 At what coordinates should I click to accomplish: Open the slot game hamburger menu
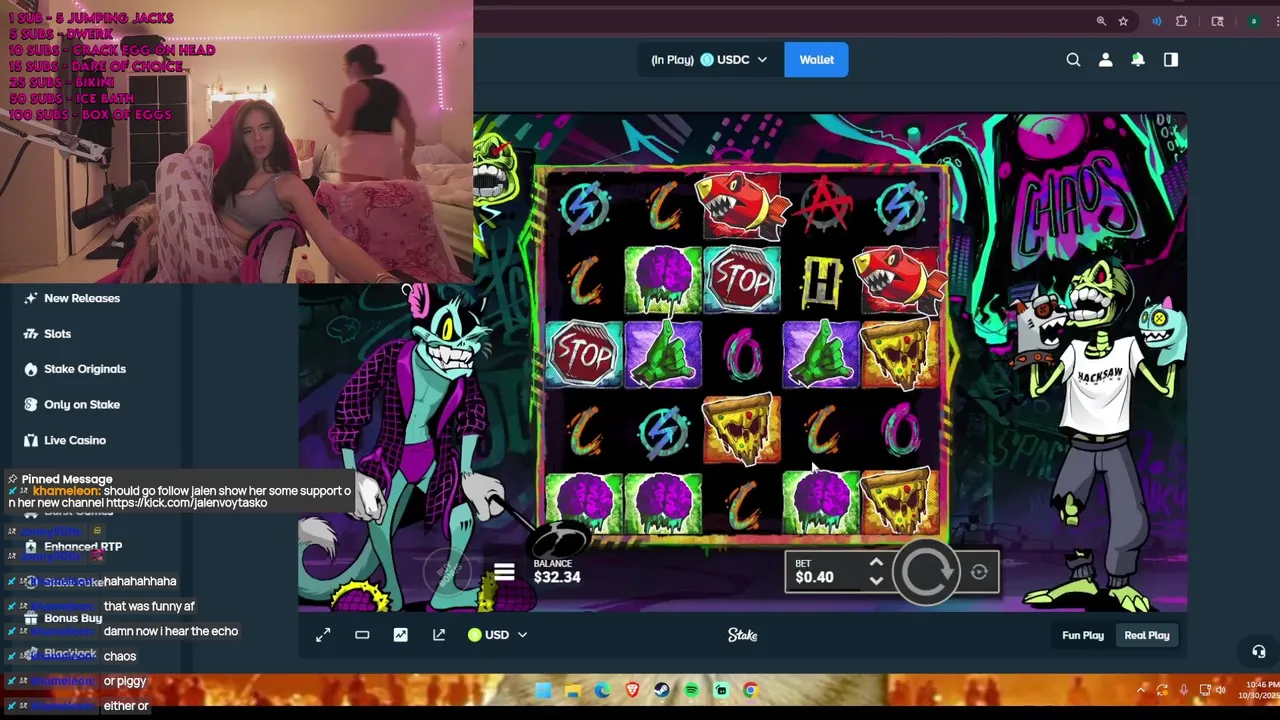click(503, 572)
